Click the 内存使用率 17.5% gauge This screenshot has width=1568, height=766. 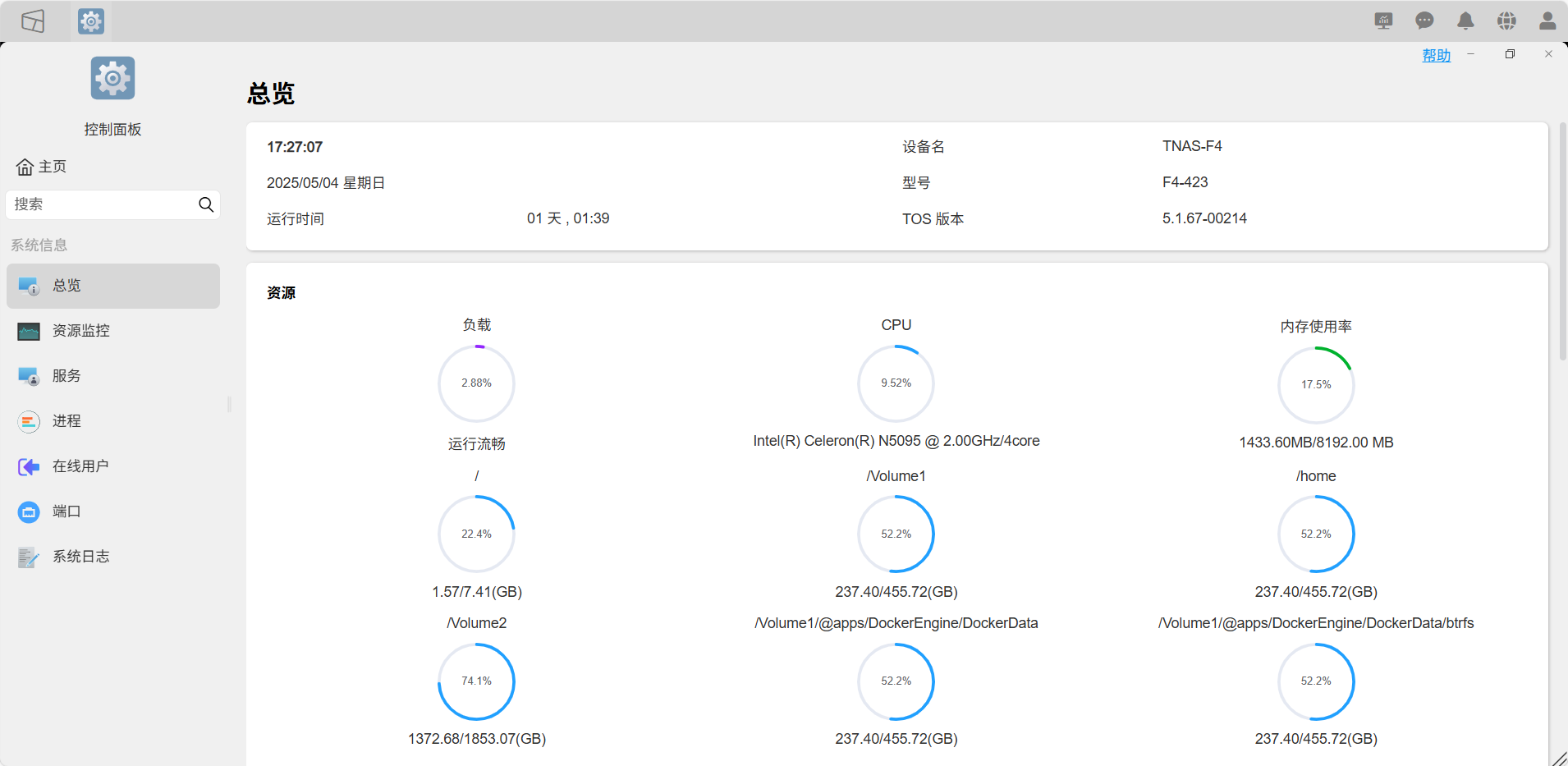pos(1316,385)
